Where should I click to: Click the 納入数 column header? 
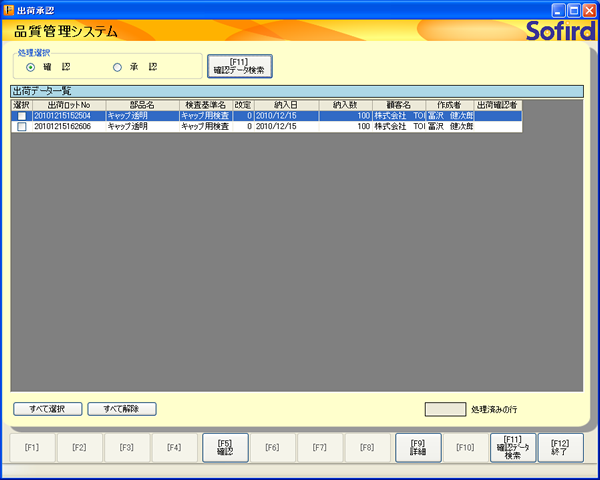point(345,104)
